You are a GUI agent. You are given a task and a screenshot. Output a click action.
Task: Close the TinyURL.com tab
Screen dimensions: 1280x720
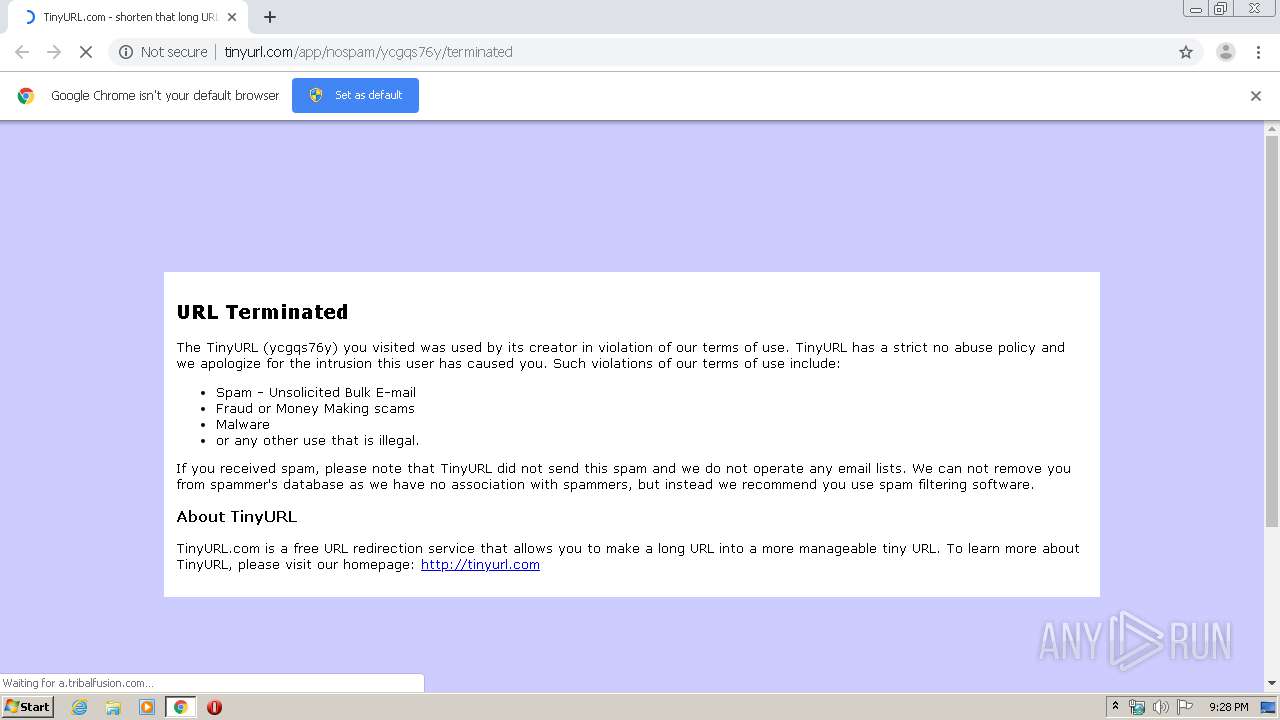[x=232, y=17]
